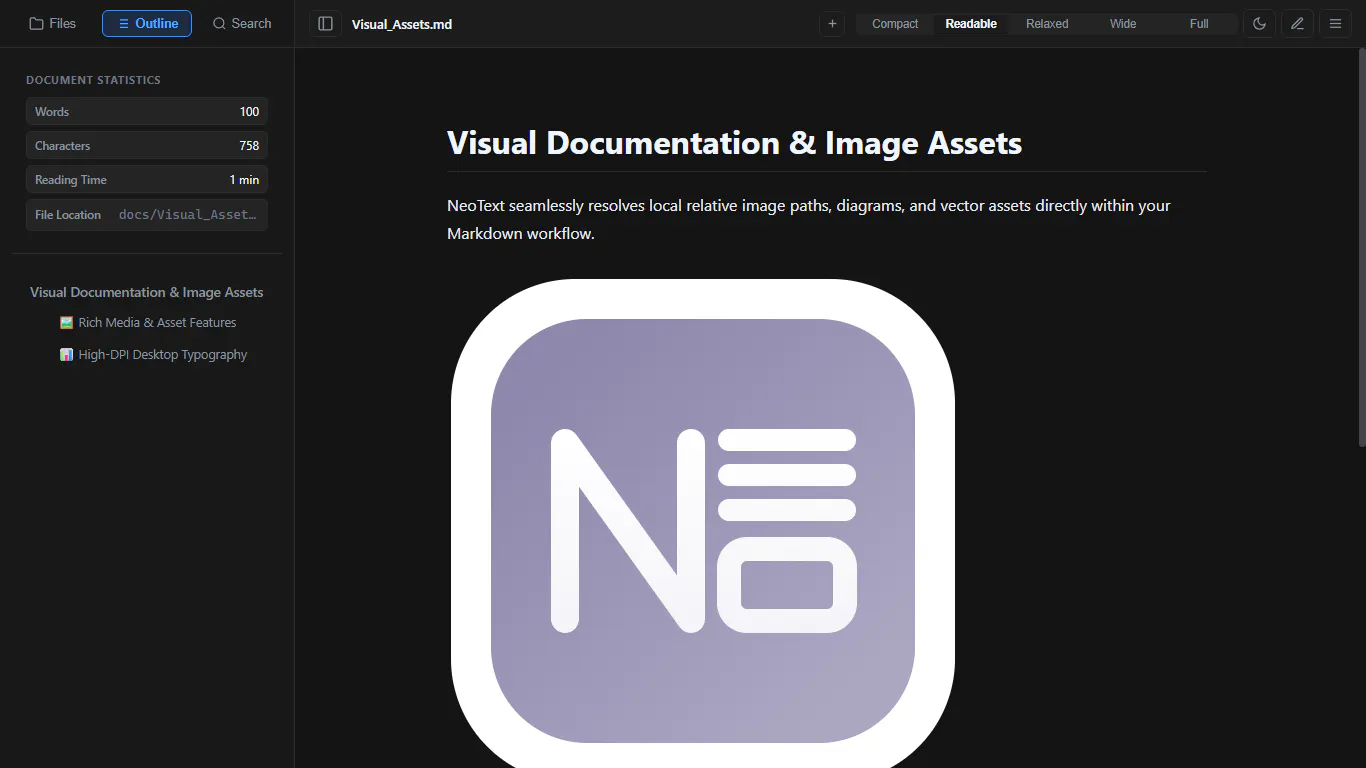
Task: Click the DOCUMENT STATISTICS section label
Action: click(93, 80)
